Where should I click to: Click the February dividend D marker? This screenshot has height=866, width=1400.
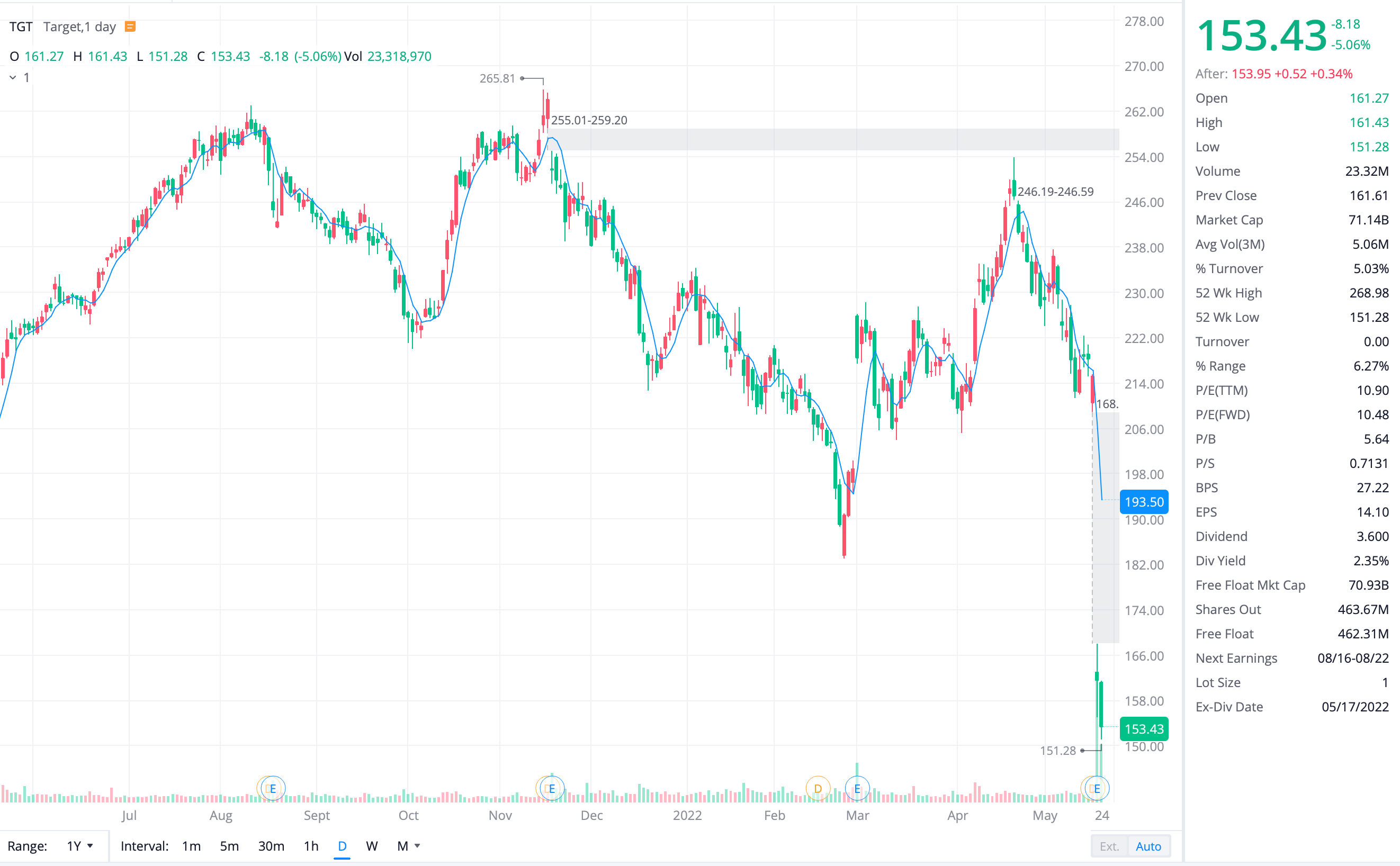[818, 789]
